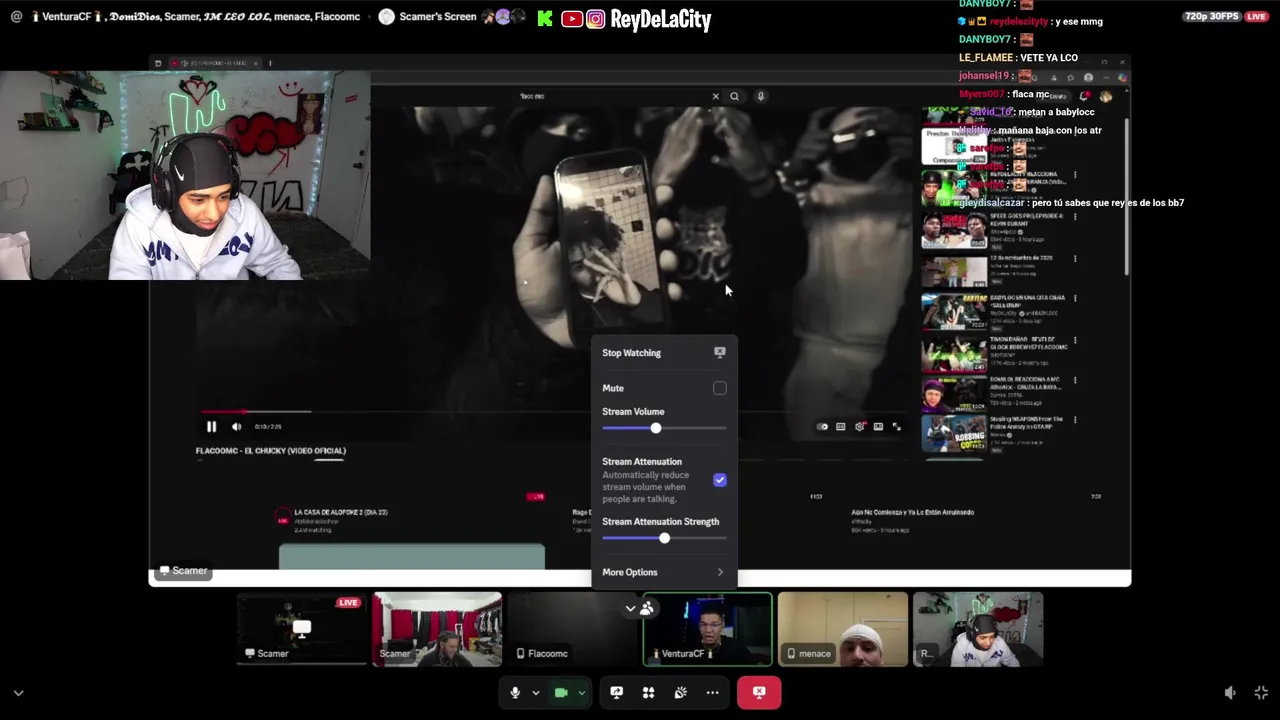The width and height of the screenshot is (1280, 720).
Task: Click Aún No Comienza suggested video title
Action: (913, 512)
